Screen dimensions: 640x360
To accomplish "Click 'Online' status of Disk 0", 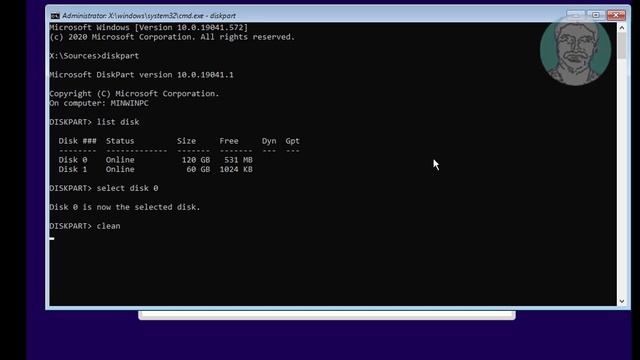I will 120,160.
